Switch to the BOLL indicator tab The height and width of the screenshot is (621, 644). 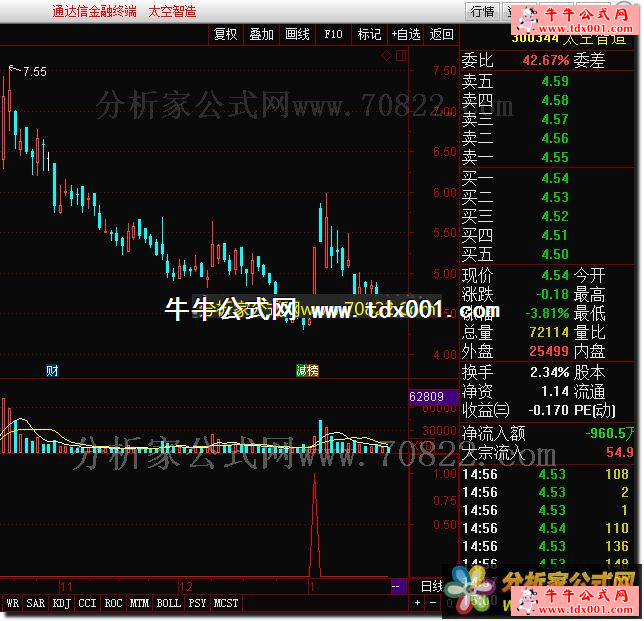169,603
